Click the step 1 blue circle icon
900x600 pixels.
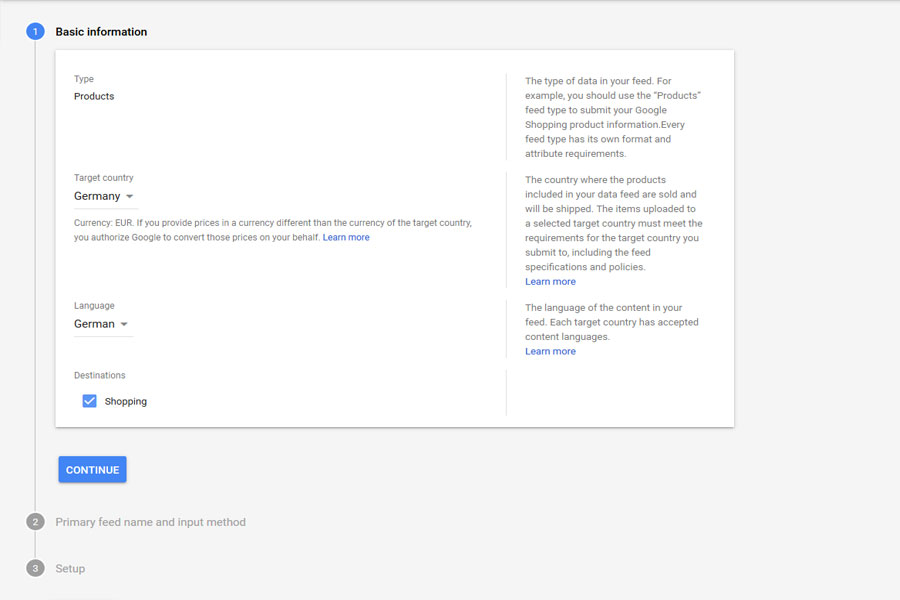point(35,32)
